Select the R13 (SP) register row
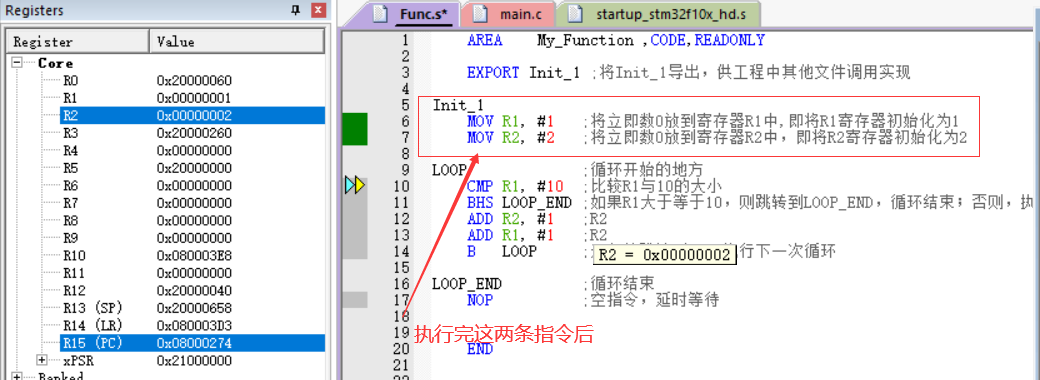1040x380 pixels. [192, 308]
